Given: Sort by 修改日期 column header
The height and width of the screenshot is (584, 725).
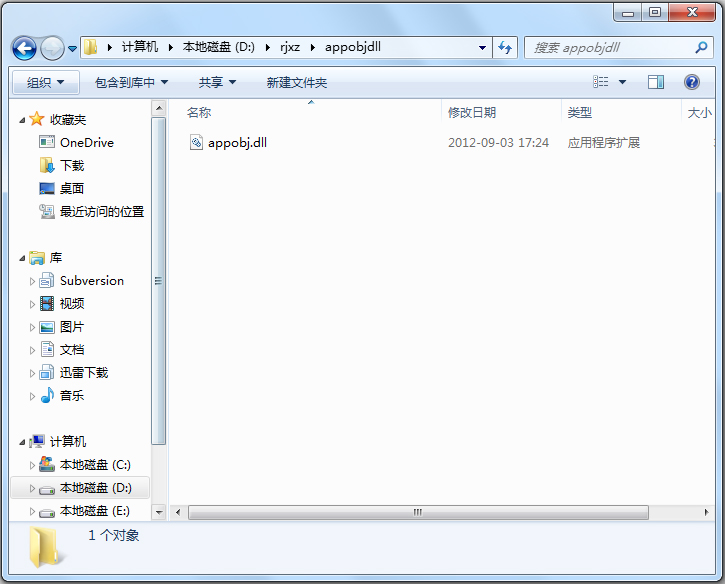Looking at the screenshot, I should 472,113.
